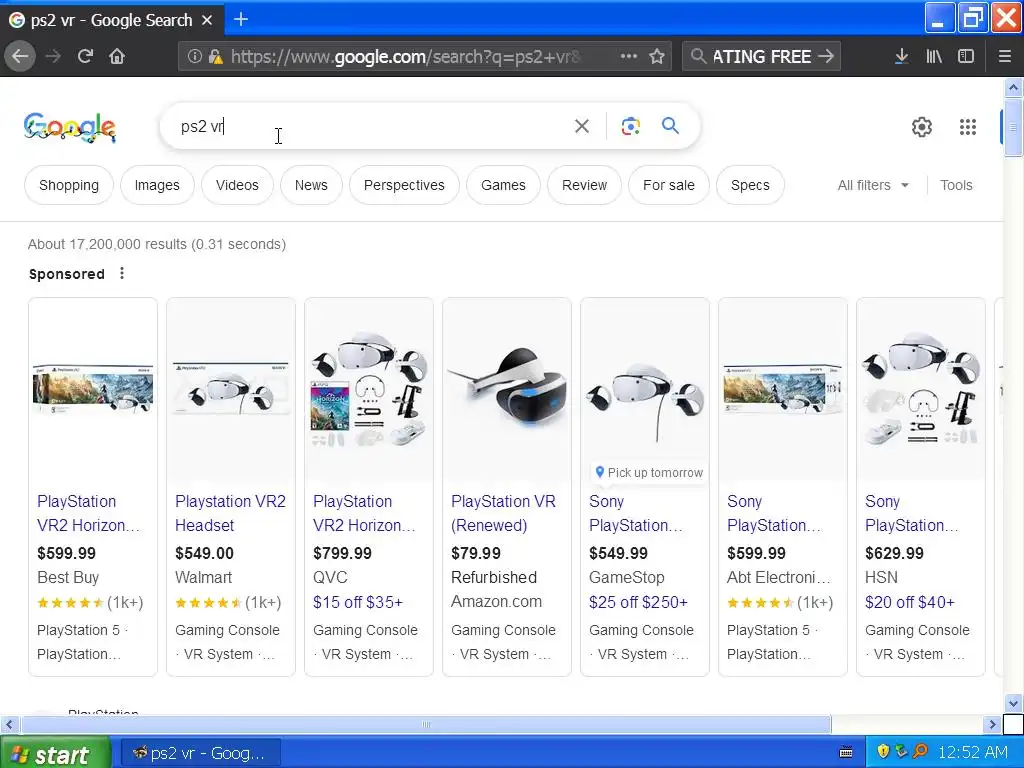Image resolution: width=1024 pixels, height=768 pixels.
Task: Open Google Lens image search icon
Action: tap(630, 126)
